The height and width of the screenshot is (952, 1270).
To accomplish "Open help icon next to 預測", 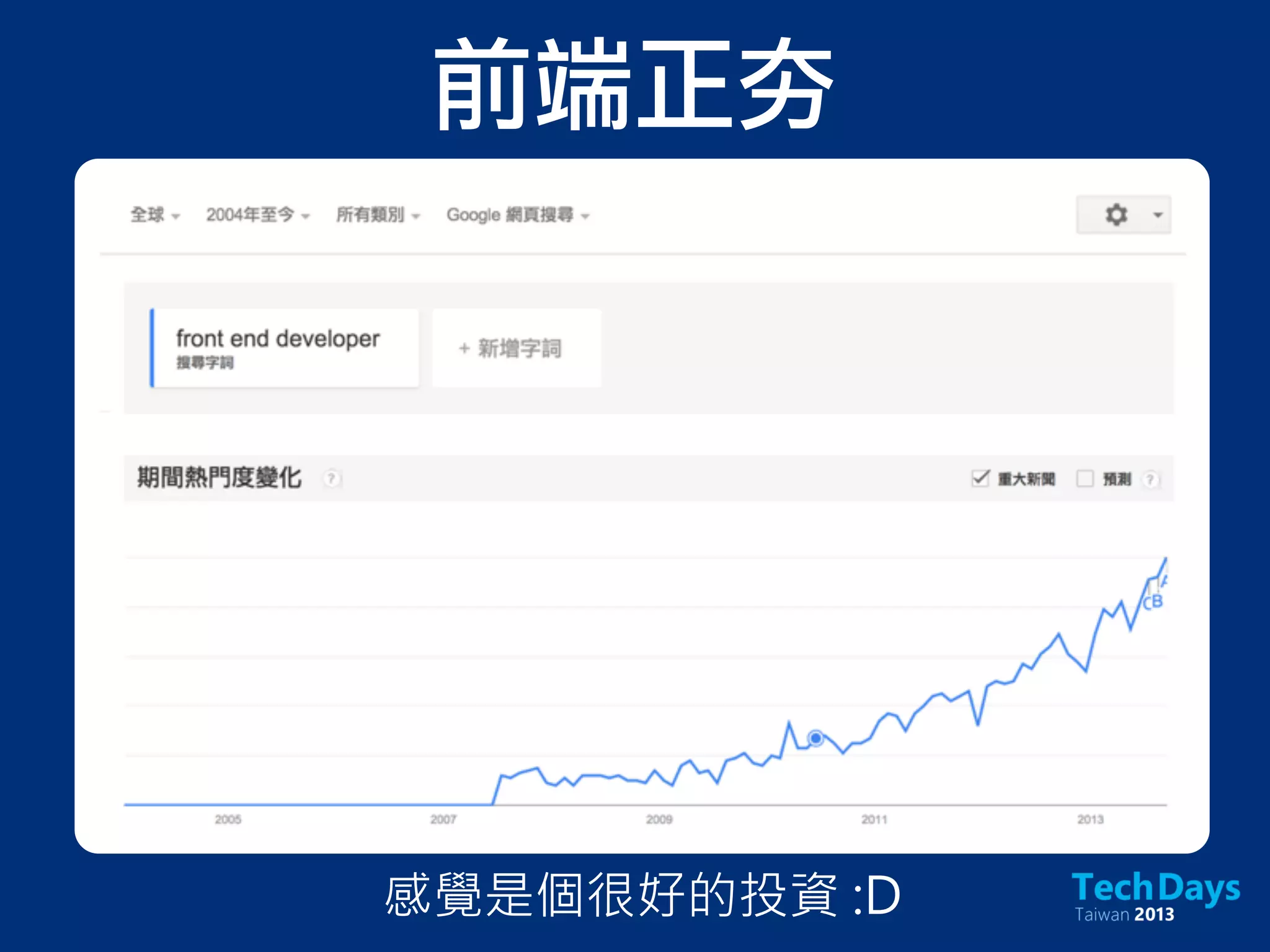I will tap(1150, 479).
